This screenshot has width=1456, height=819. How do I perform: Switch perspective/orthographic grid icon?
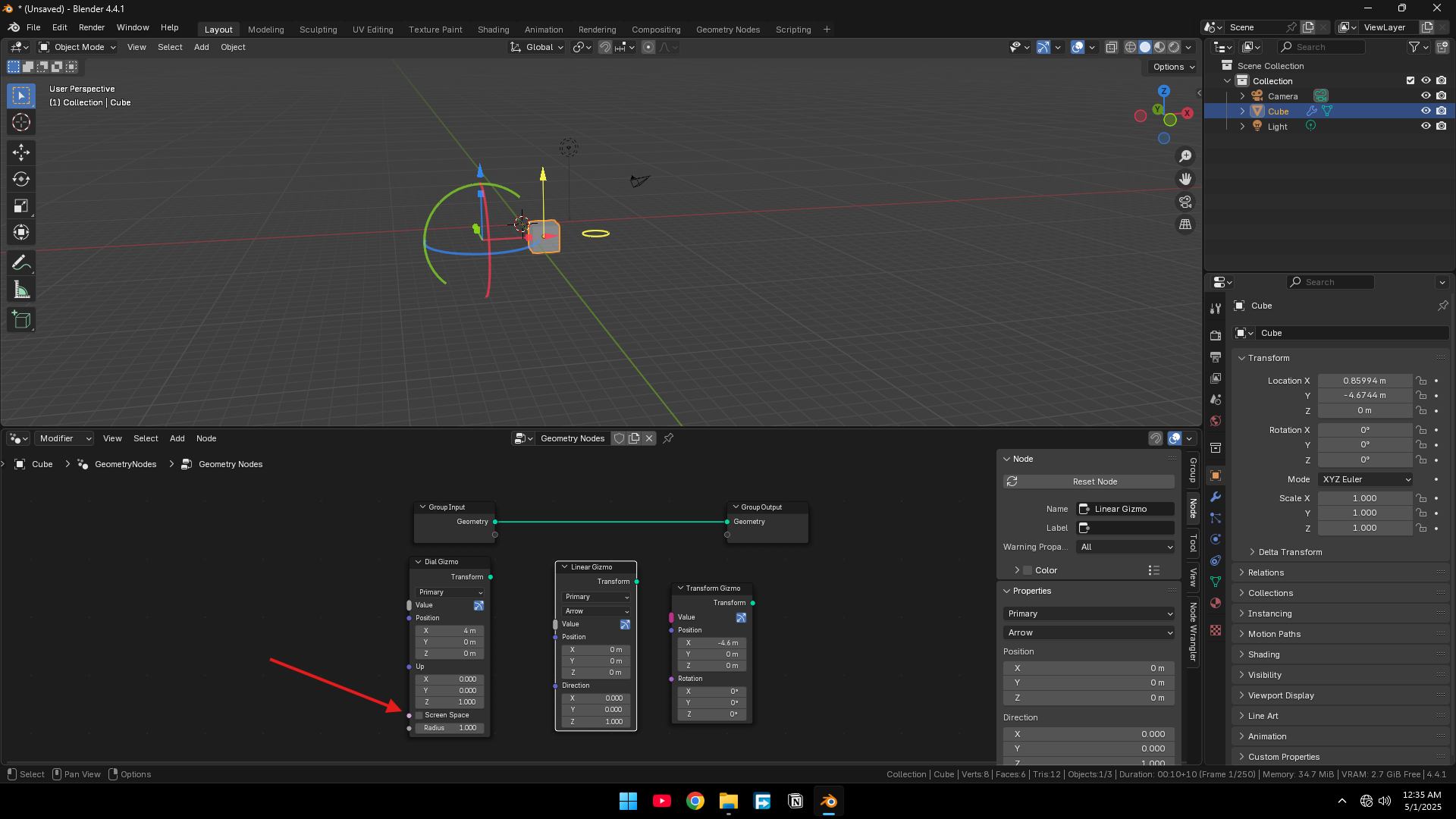point(1185,224)
